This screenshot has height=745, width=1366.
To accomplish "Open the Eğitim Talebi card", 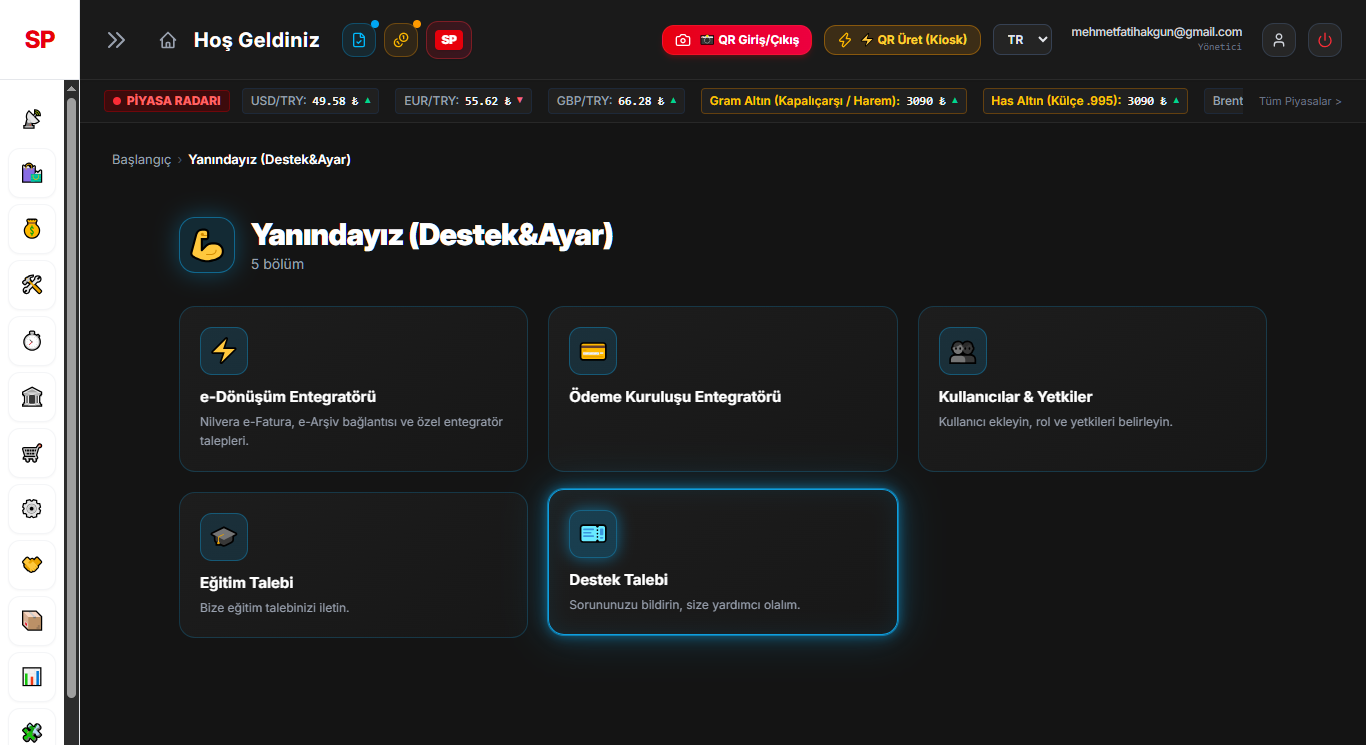I will (353, 565).
